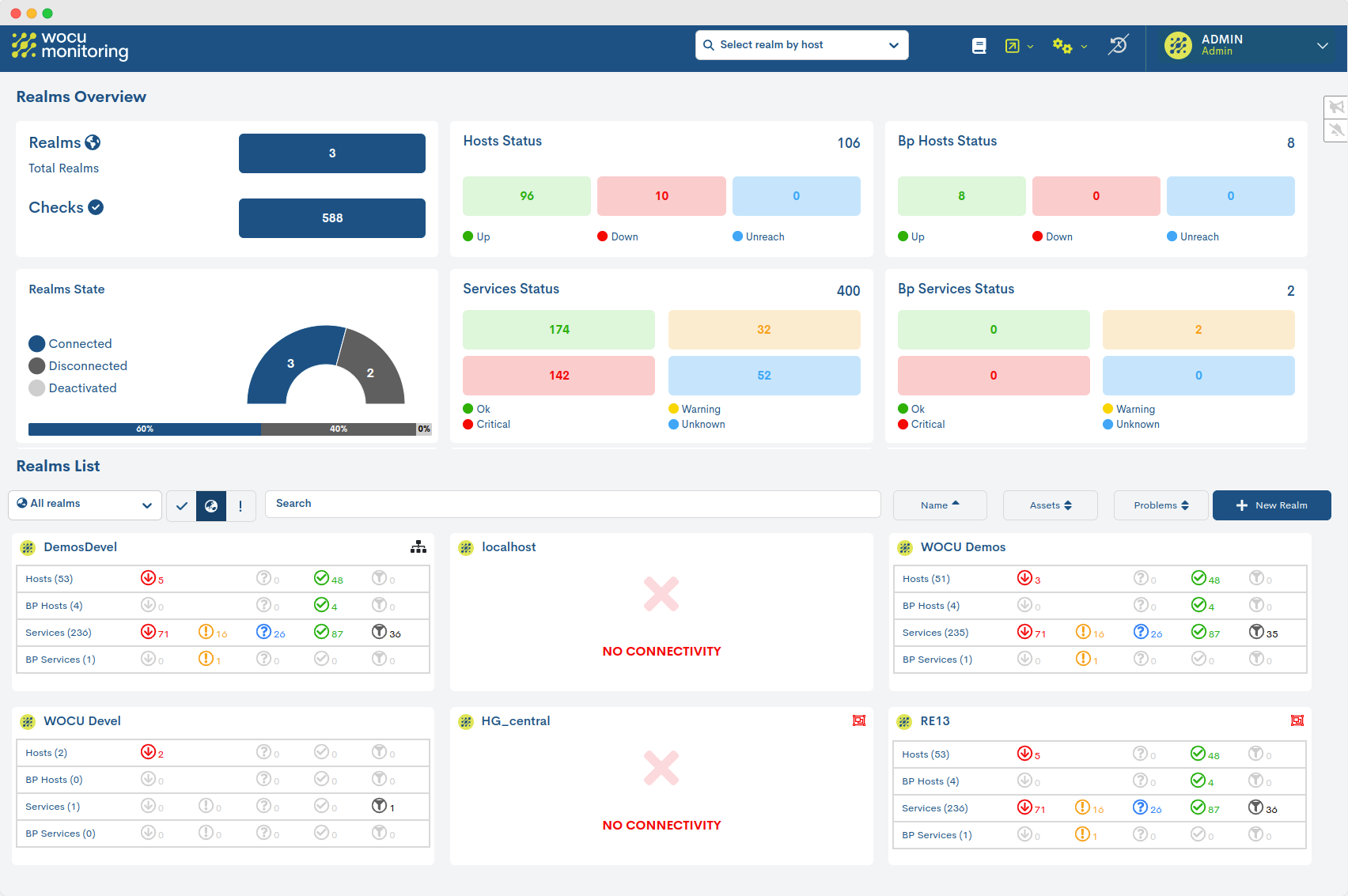Click DemosDevel Services unknown icon showing 26
1348x896 pixels.
coord(263,631)
